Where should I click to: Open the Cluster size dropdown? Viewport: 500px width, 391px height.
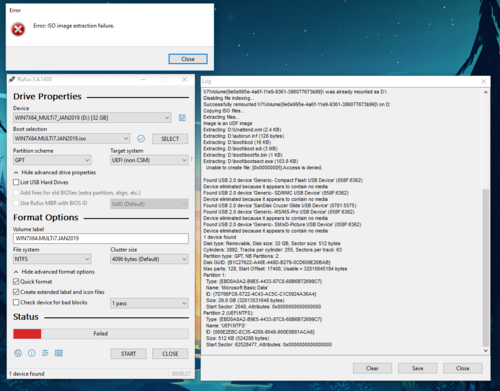(x=149, y=259)
